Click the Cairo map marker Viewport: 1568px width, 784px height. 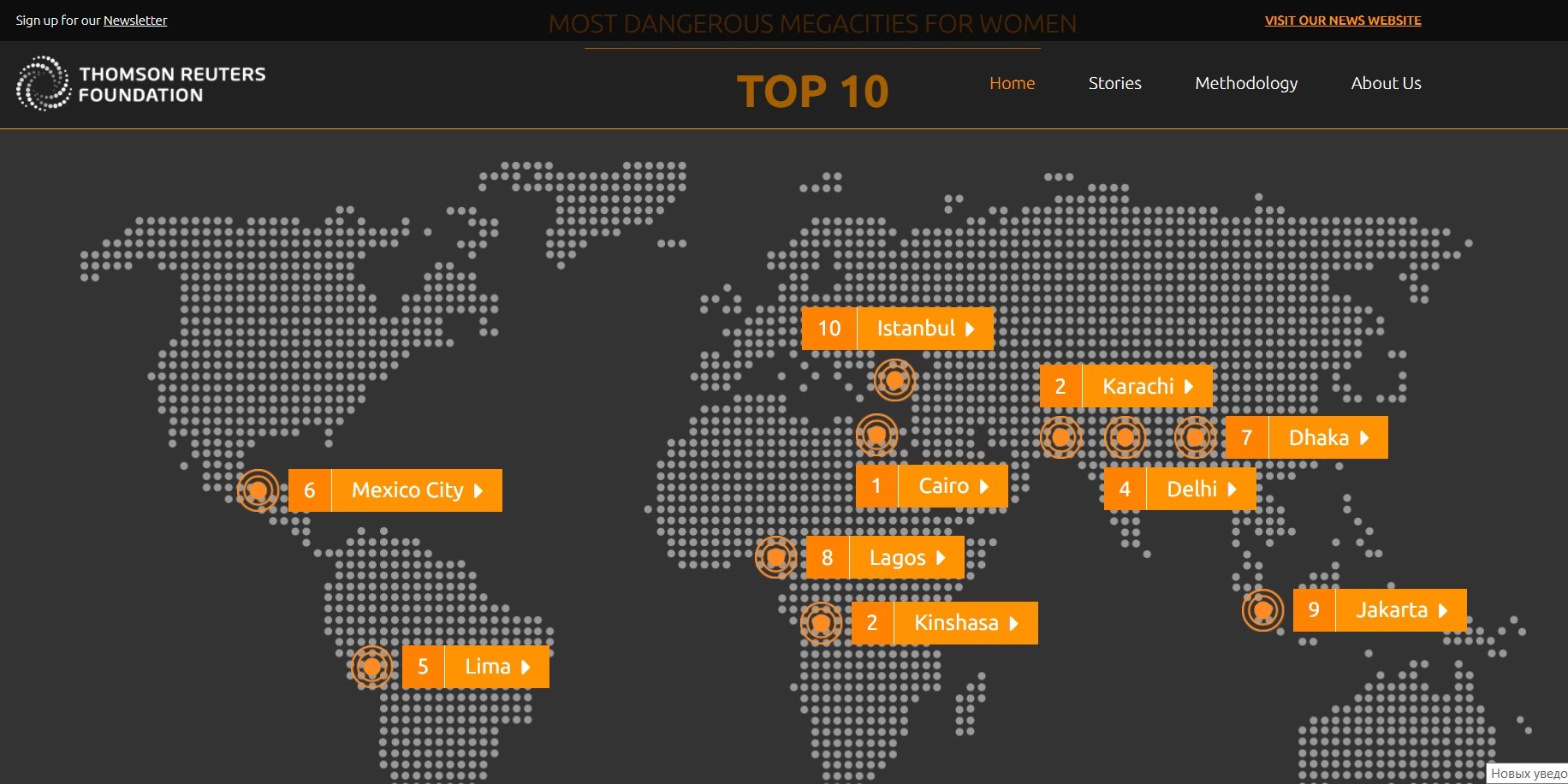[x=876, y=435]
